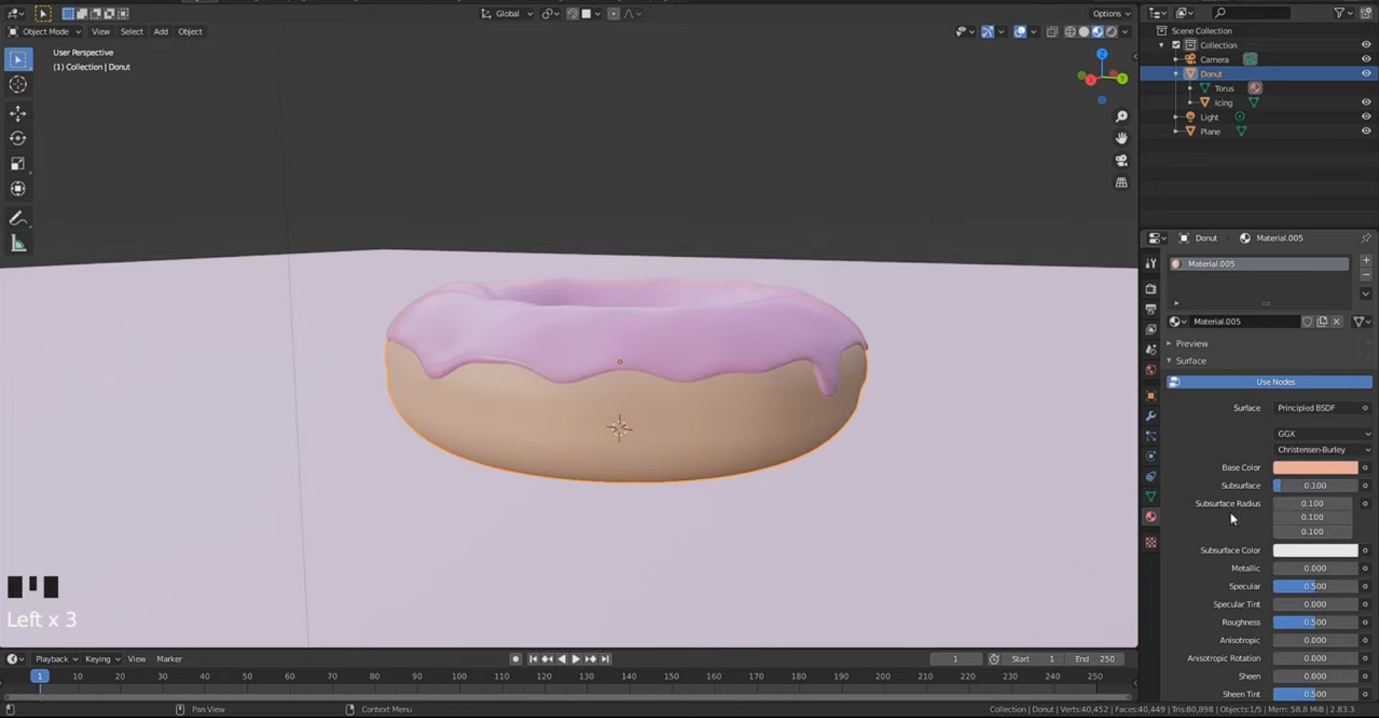Click the Base Color swatch
Image resolution: width=1379 pixels, height=718 pixels.
[x=1315, y=468]
